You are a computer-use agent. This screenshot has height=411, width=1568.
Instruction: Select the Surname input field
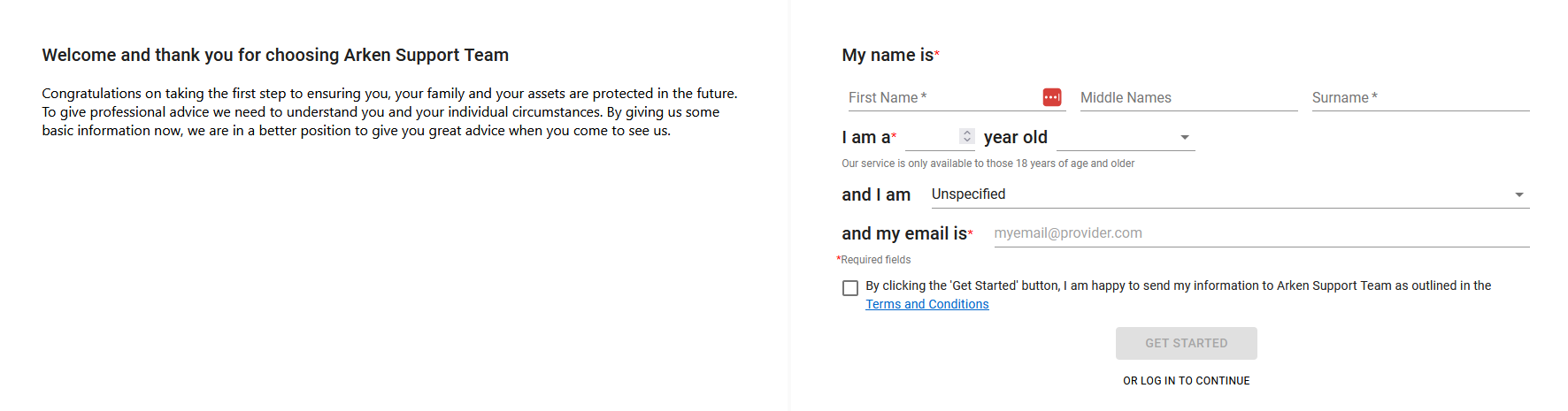pos(1419,98)
